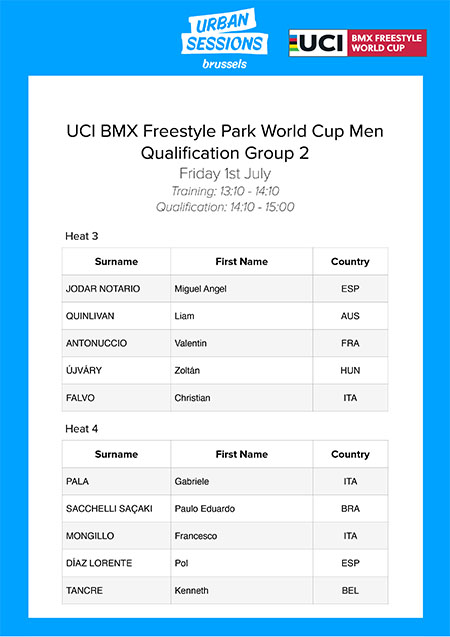Click the UCI BMX Freestyle World Cup logo

tap(357, 43)
